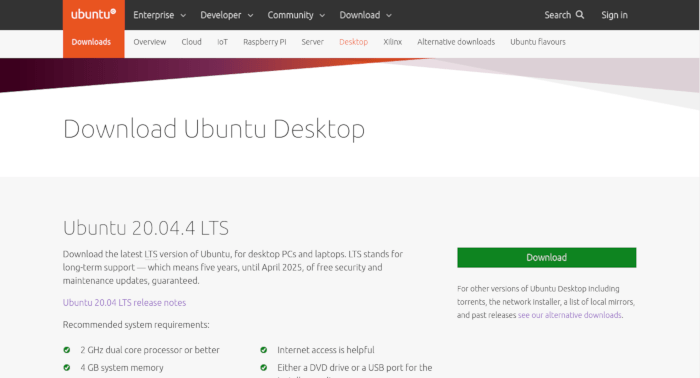The width and height of the screenshot is (700, 378).
Task: Expand the Enterprise menu chevron
Action: point(183,16)
